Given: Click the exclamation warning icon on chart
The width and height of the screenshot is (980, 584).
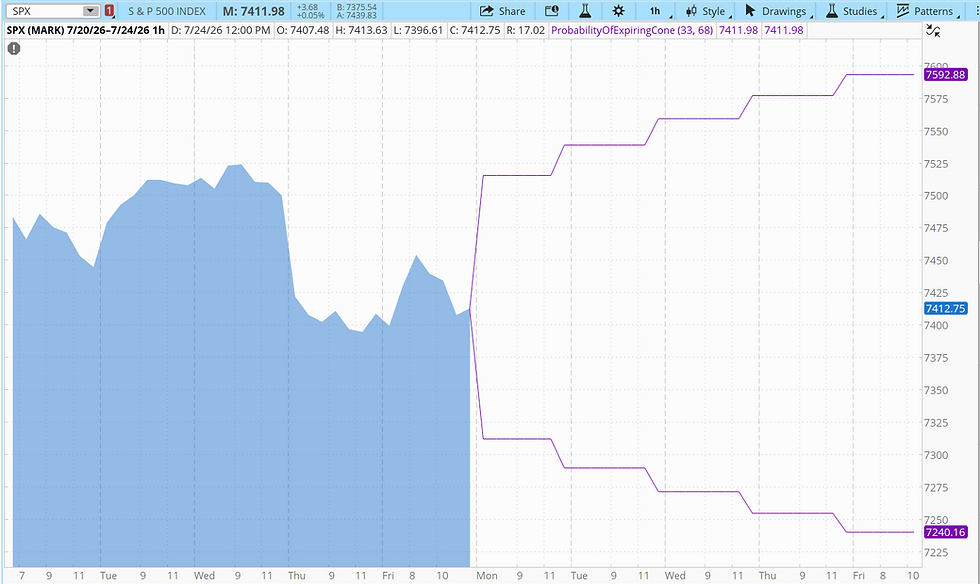Looking at the screenshot, I should pyautogui.click(x=14, y=48).
